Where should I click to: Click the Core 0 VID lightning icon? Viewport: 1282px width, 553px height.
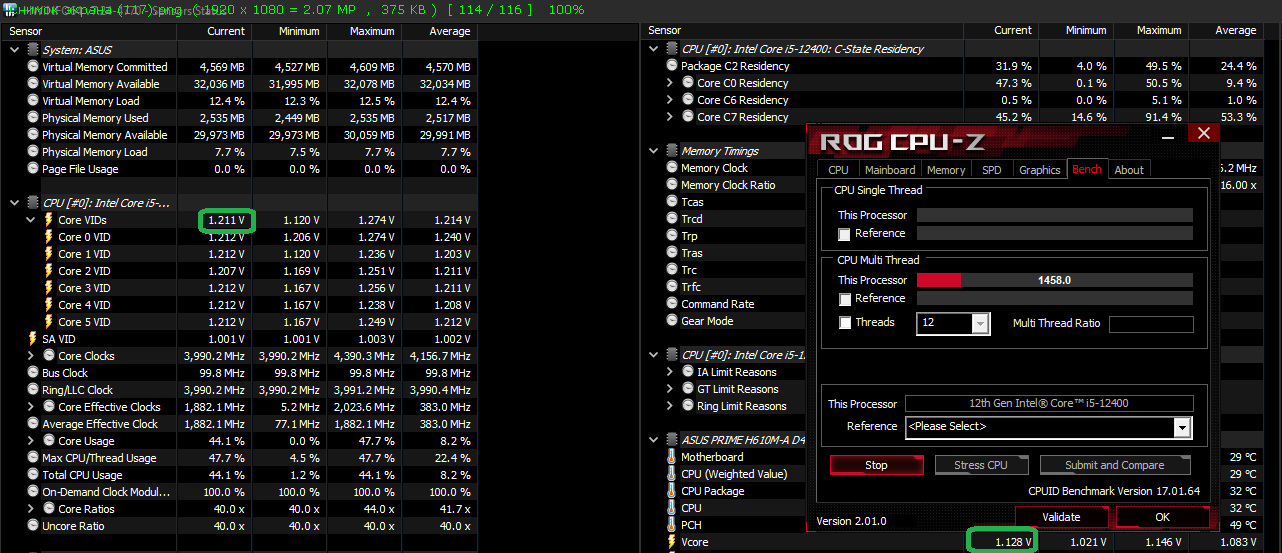point(49,237)
